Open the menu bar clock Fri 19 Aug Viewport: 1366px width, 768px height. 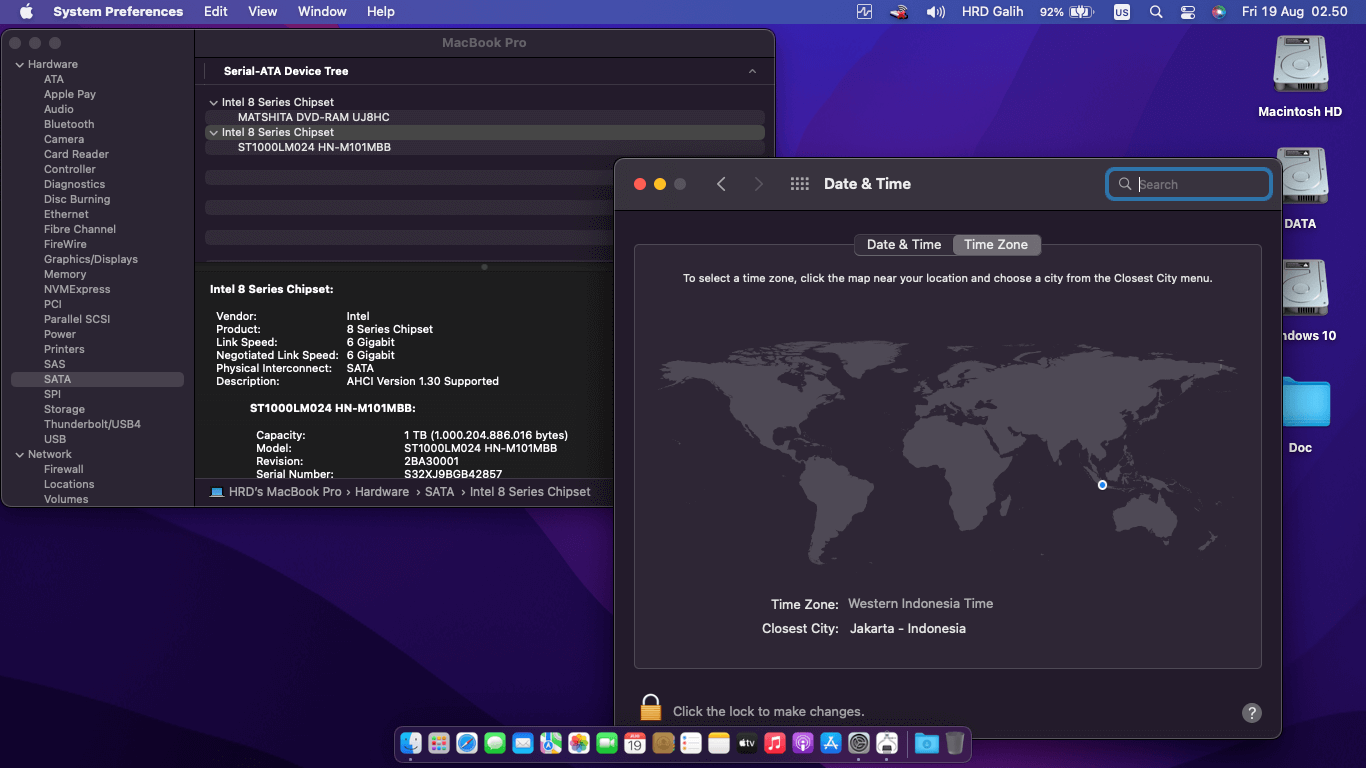(1295, 12)
